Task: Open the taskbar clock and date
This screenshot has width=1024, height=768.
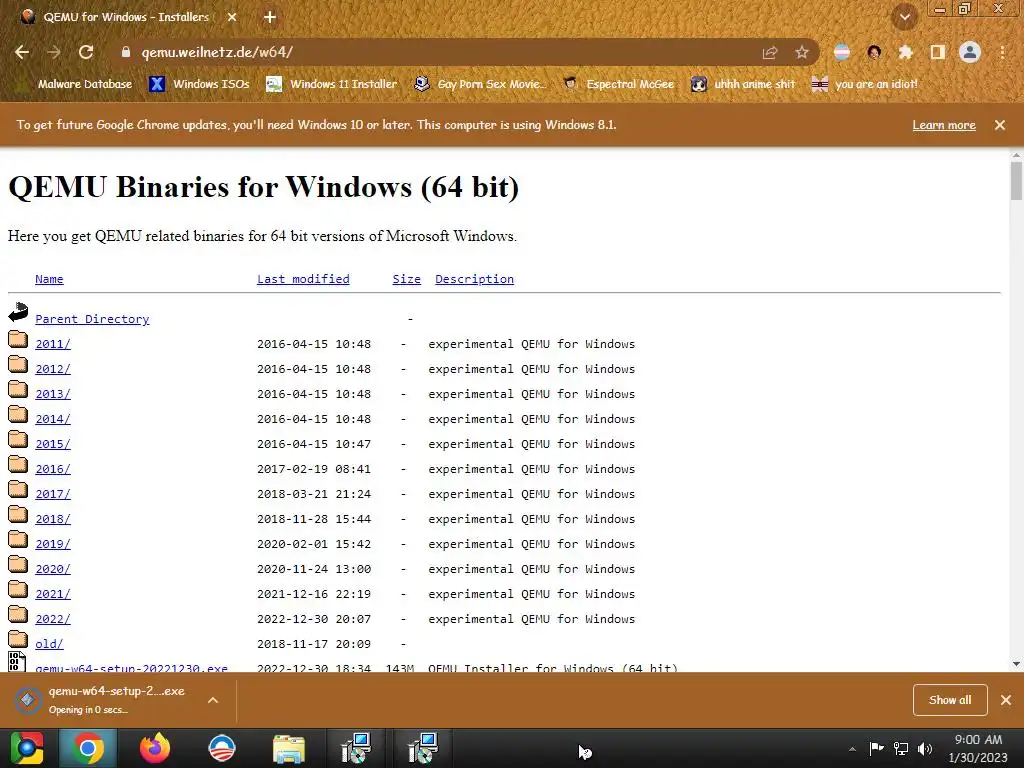Action: point(978,748)
